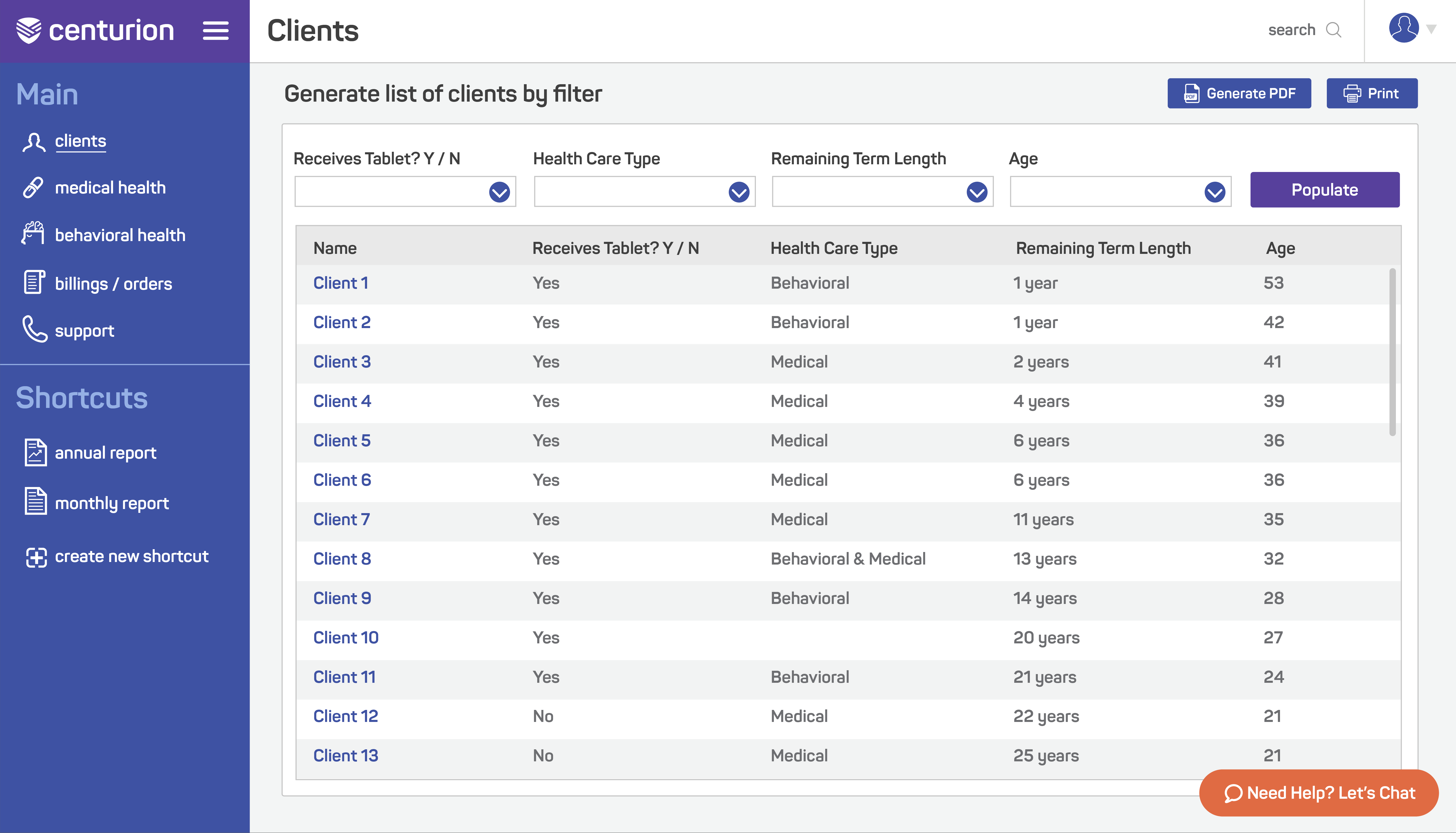Select 'Behavioral & Medical' cell for Client 8
The height and width of the screenshot is (833, 1456).
pyautogui.click(x=847, y=559)
